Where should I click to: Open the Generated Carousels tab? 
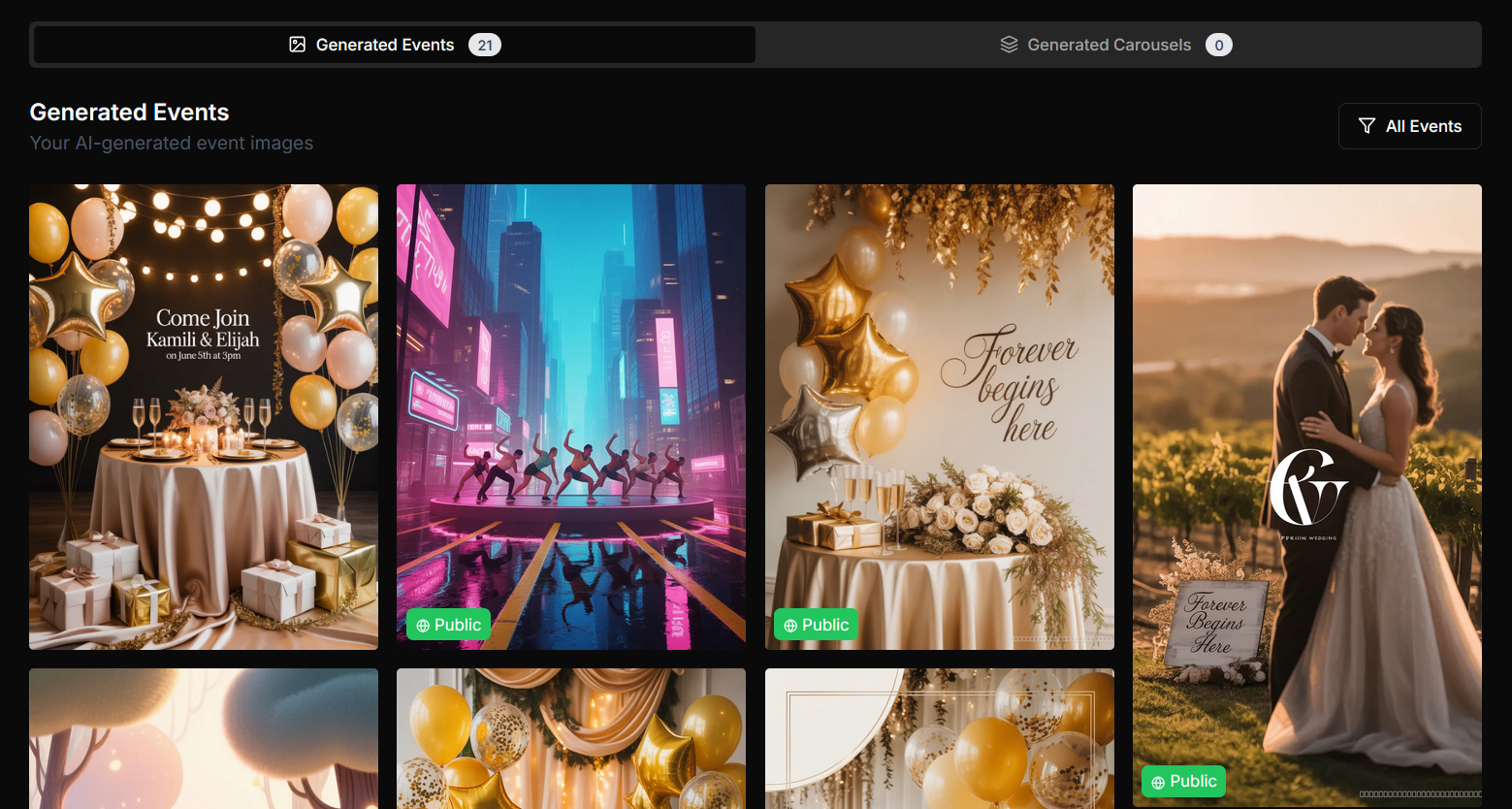[1116, 45]
